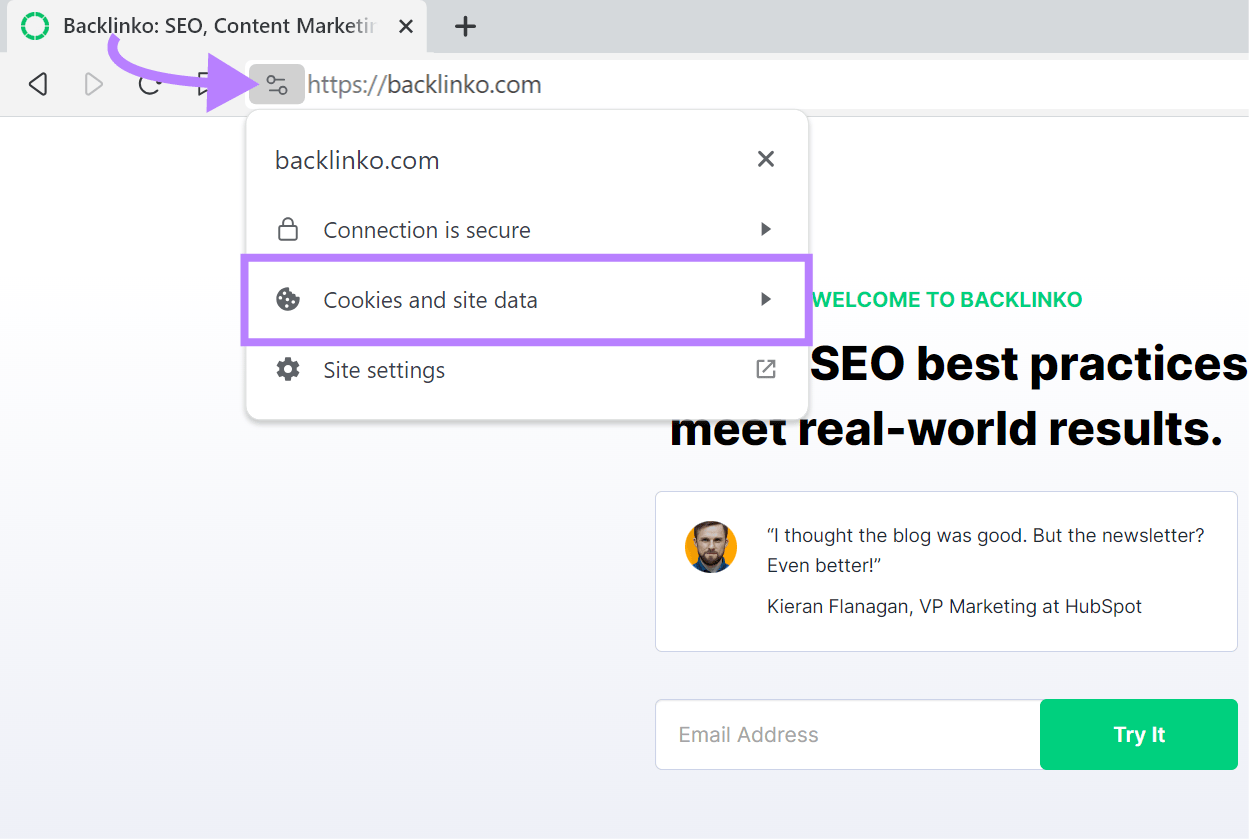Expand the Connection is secure details

click(x=765, y=229)
